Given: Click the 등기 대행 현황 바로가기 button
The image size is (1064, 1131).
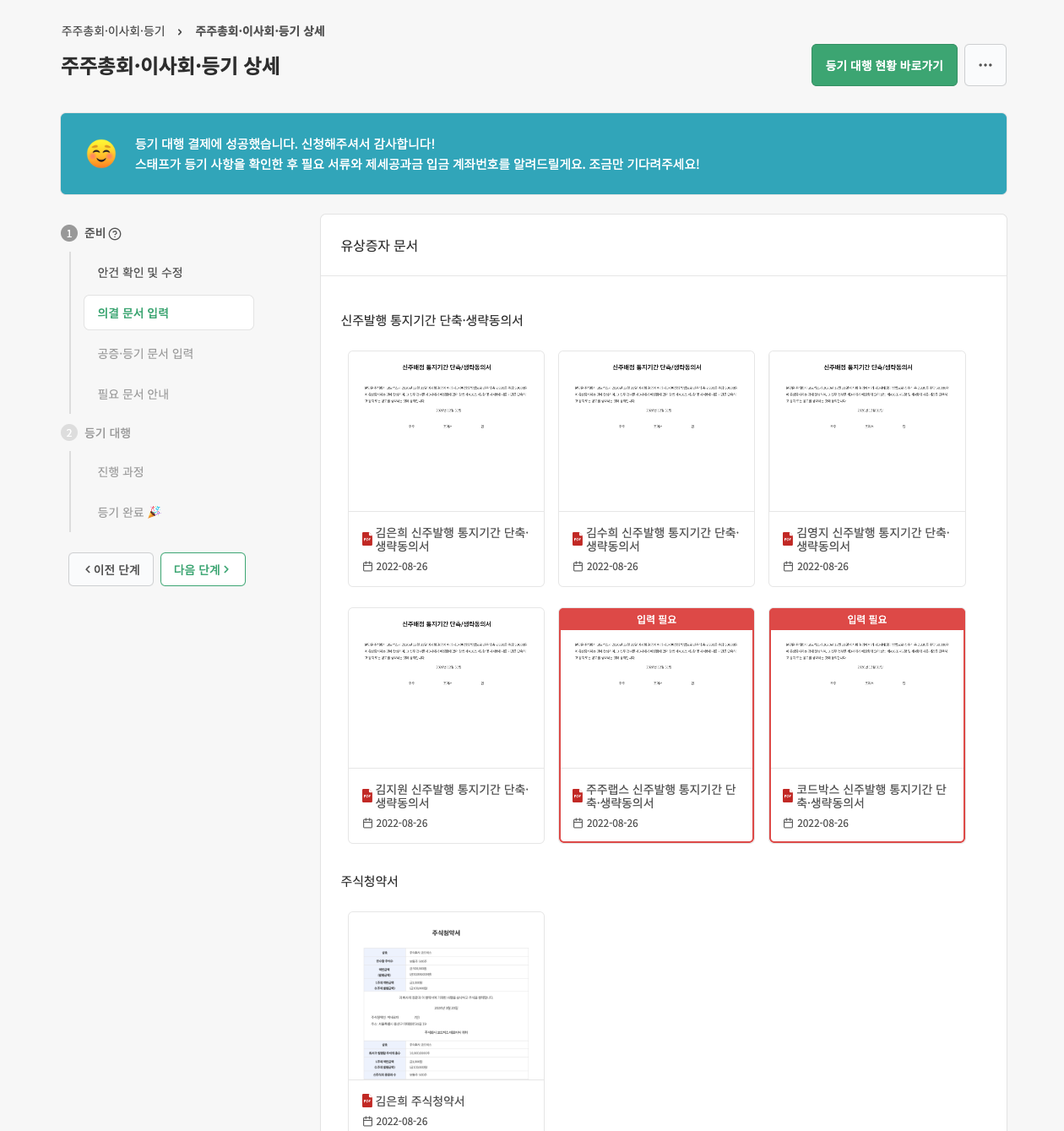Looking at the screenshot, I should [x=884, y=65].
